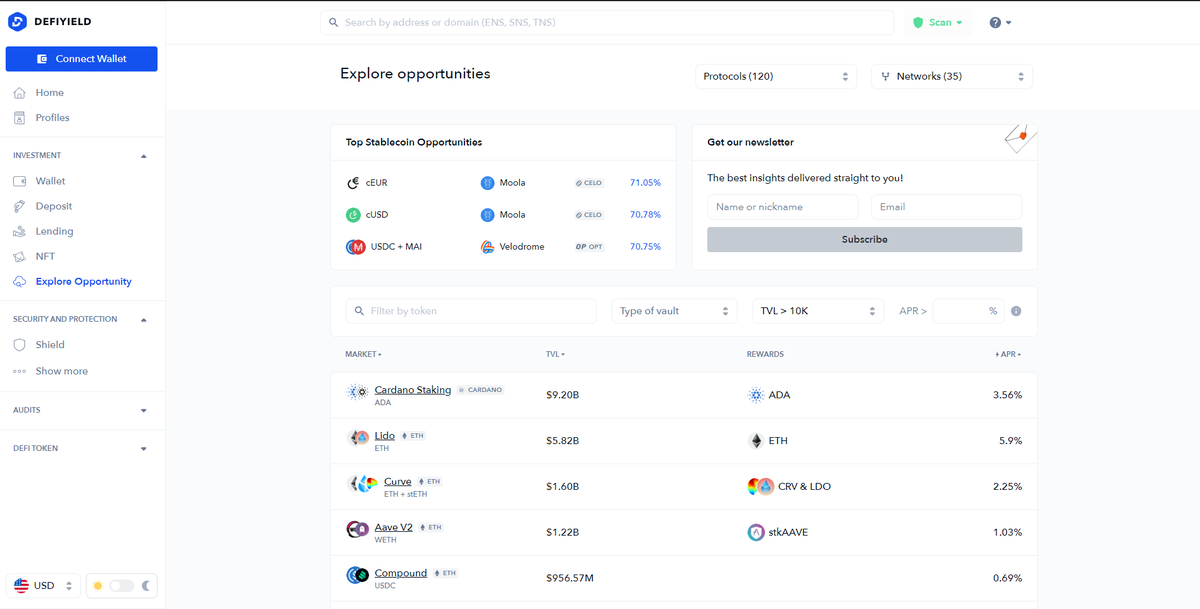Click the Explore Opportunity cloud icon
1200x609 pixels.
[x=19, y=282]
